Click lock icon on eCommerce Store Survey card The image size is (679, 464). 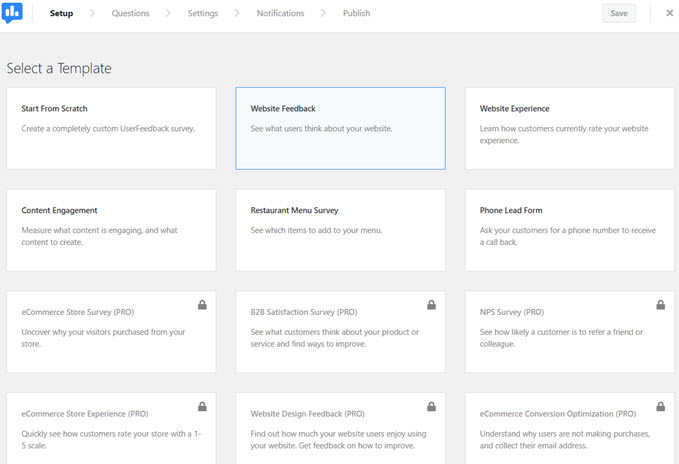(202, 305)
